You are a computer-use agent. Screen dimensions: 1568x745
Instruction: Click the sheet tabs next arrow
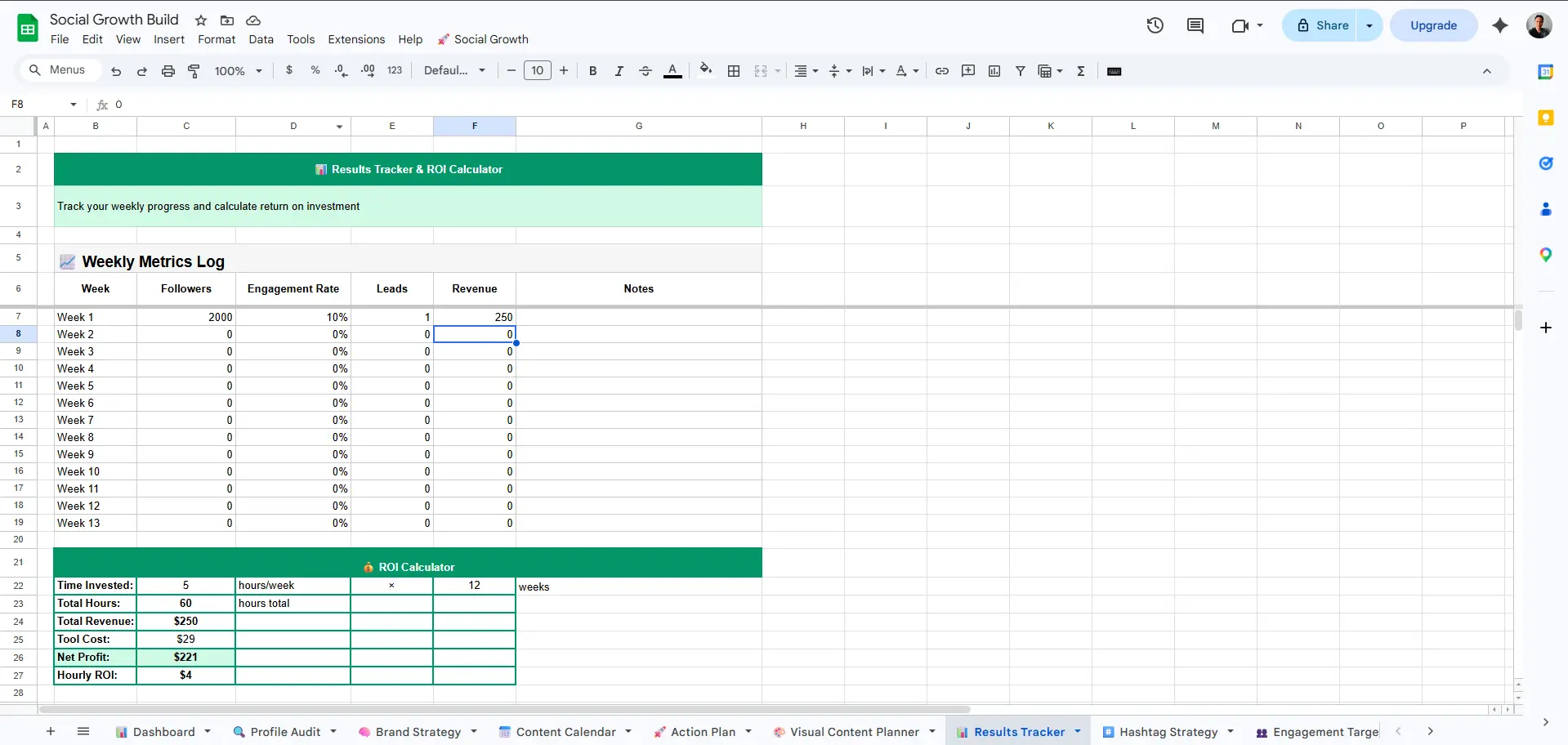pos(1430,731)
